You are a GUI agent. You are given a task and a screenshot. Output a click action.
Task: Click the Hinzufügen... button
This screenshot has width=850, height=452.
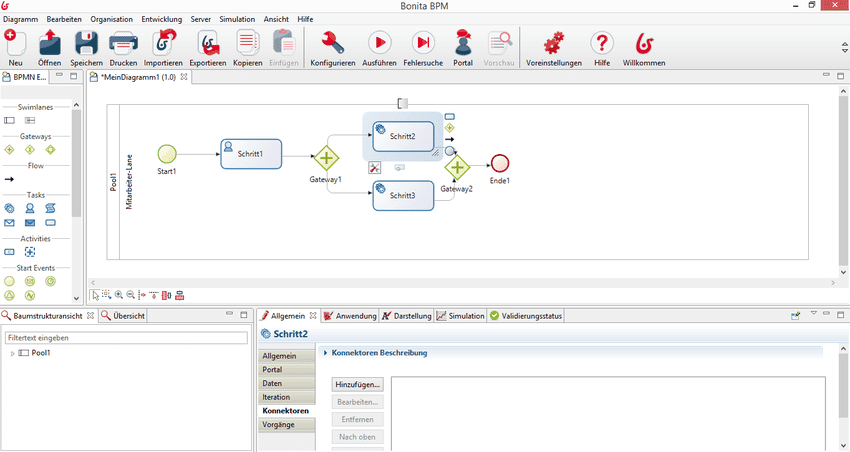357,384
